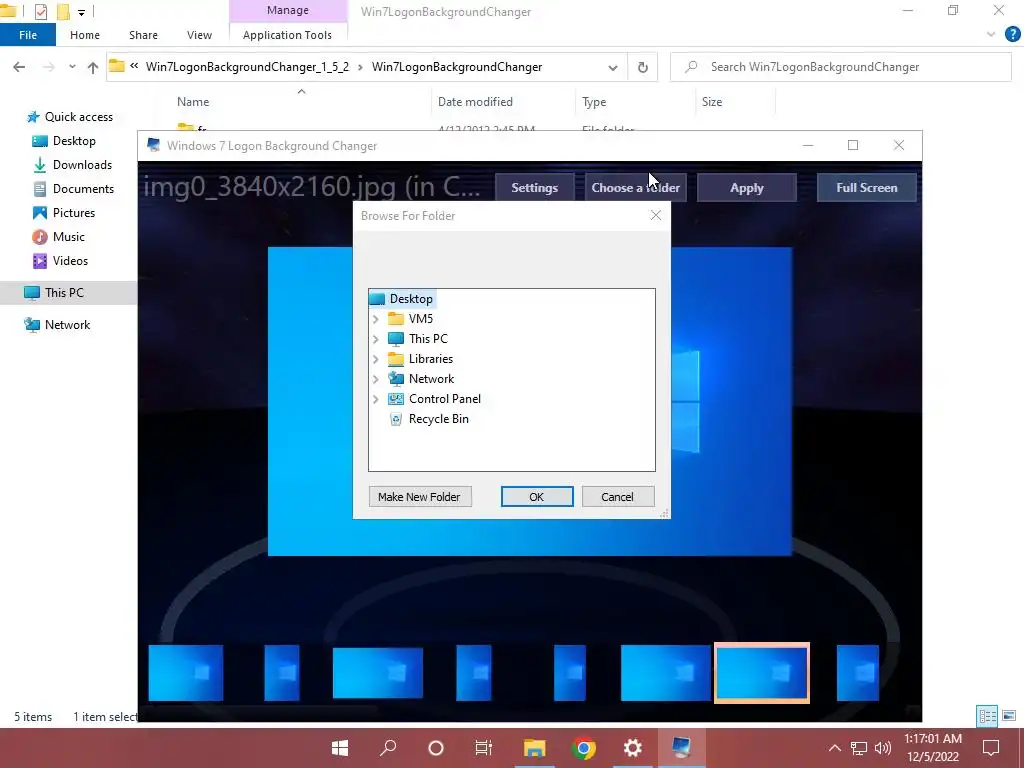Select Recycle Bin in the folder tree

tap(438, 419)
